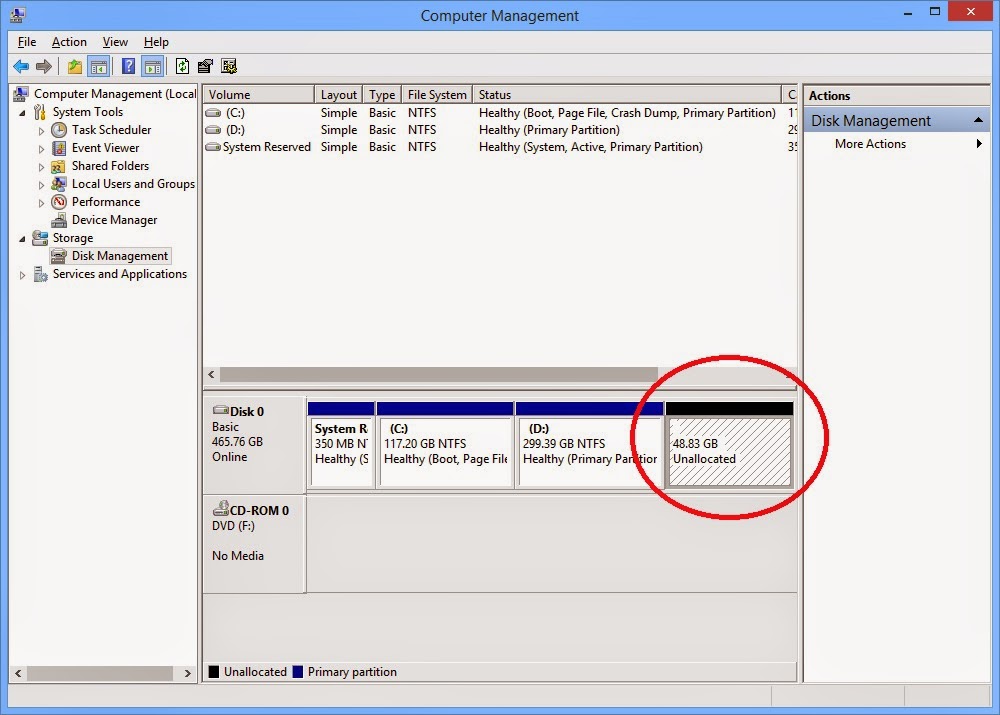This screenshot has height=715, width=1000.
Task: Select the Services and Applications icon
Action: (x=40, y=274)
